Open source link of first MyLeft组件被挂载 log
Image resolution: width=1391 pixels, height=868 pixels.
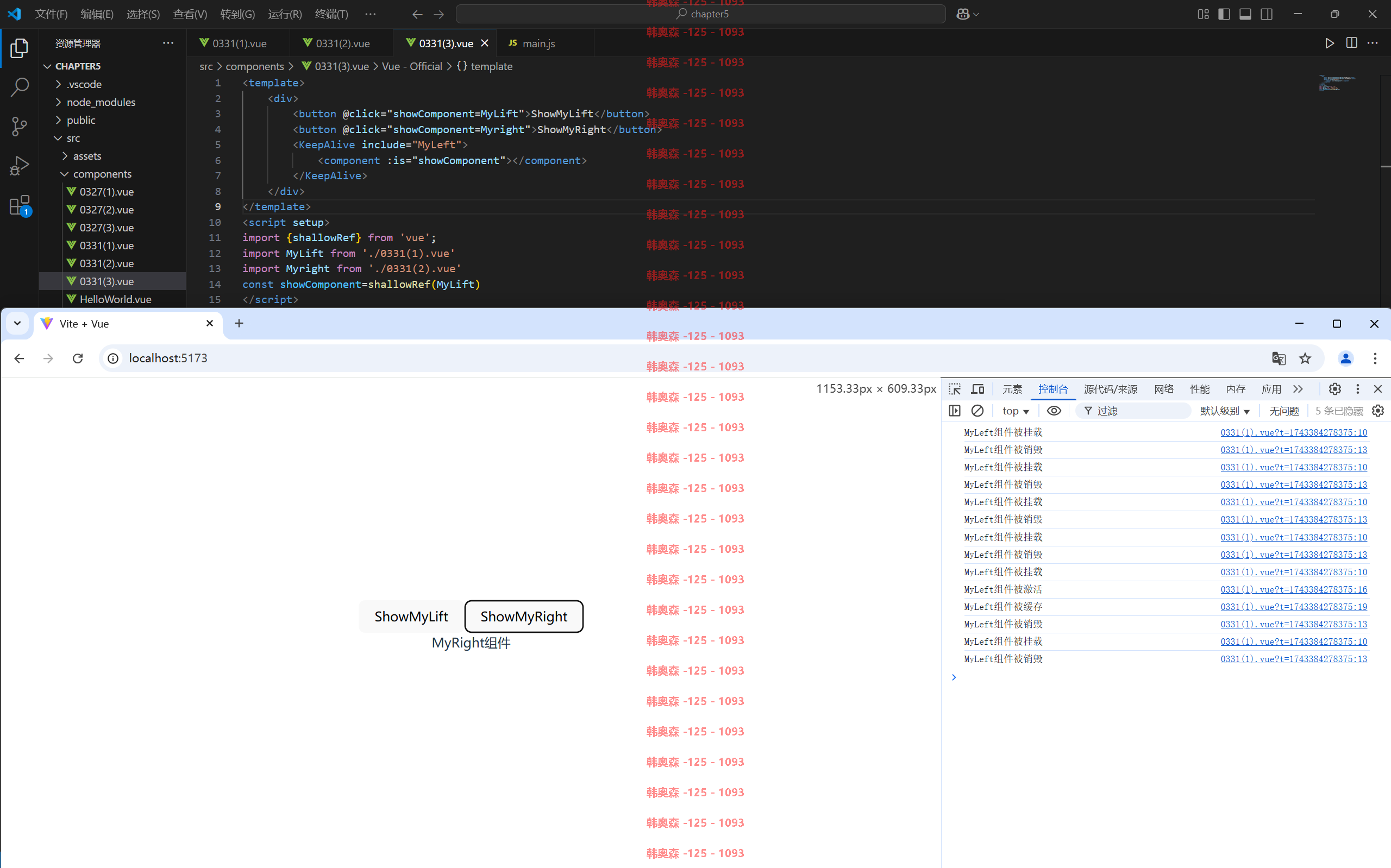(1293, 432)
